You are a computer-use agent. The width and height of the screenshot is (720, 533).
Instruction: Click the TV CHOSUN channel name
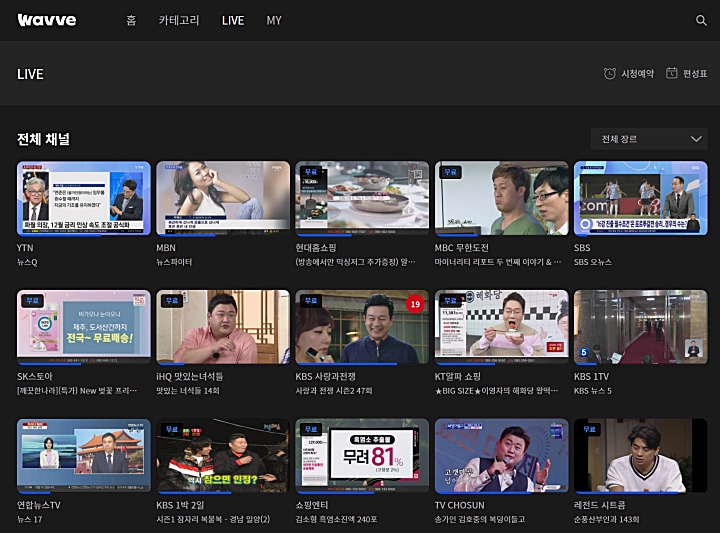point(460,505)
